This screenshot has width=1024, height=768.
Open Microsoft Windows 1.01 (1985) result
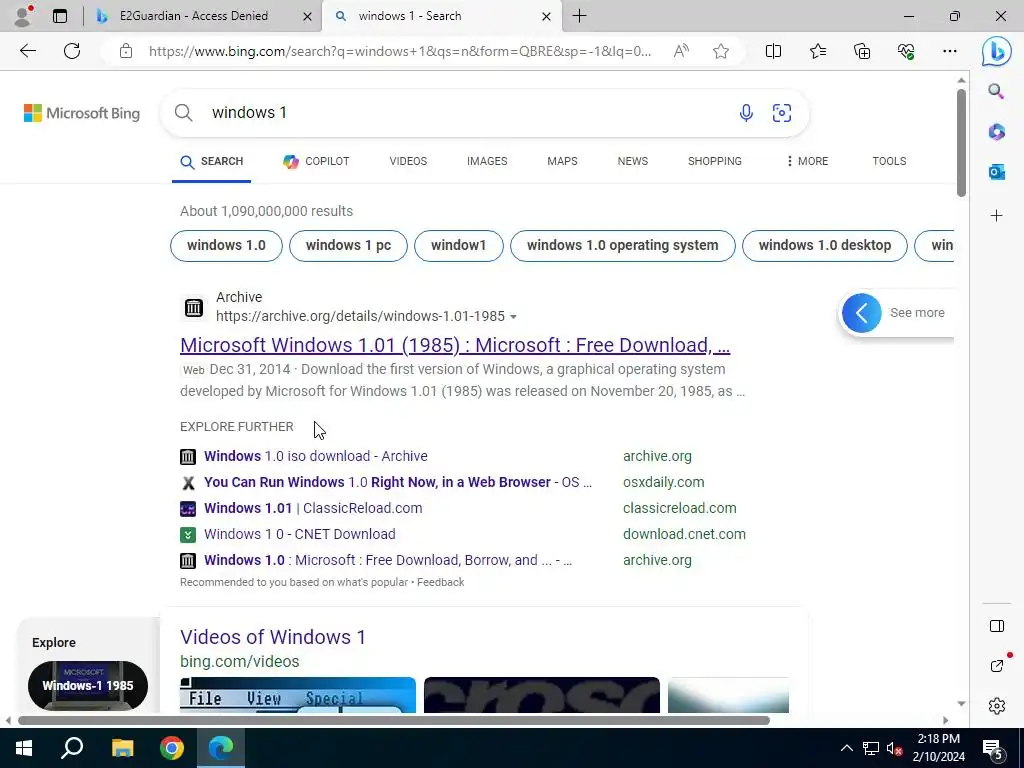click(455, 345)
